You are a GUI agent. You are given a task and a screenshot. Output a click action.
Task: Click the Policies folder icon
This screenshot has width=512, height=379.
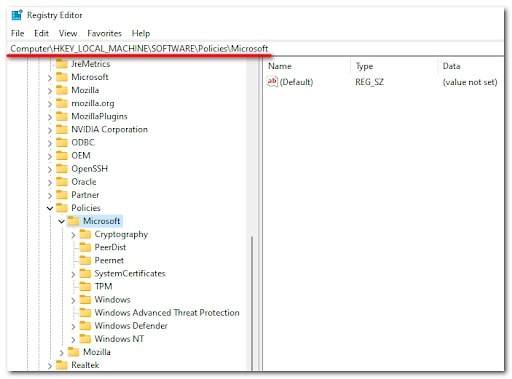click(x=62, y=208)
